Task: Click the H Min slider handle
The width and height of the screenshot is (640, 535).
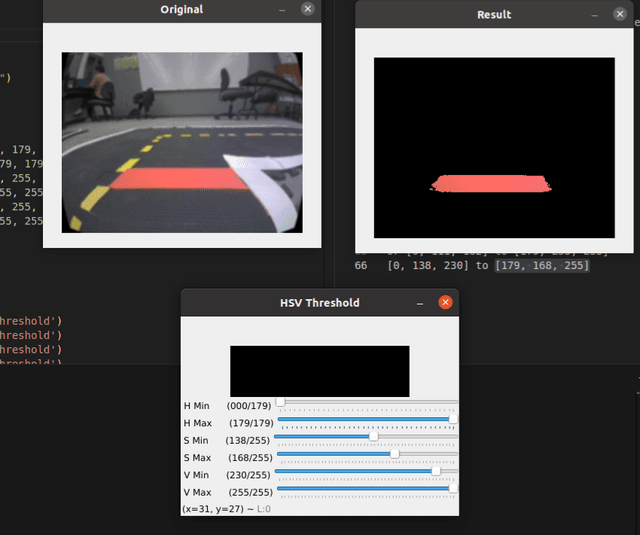Action: (x=280, y=402)
